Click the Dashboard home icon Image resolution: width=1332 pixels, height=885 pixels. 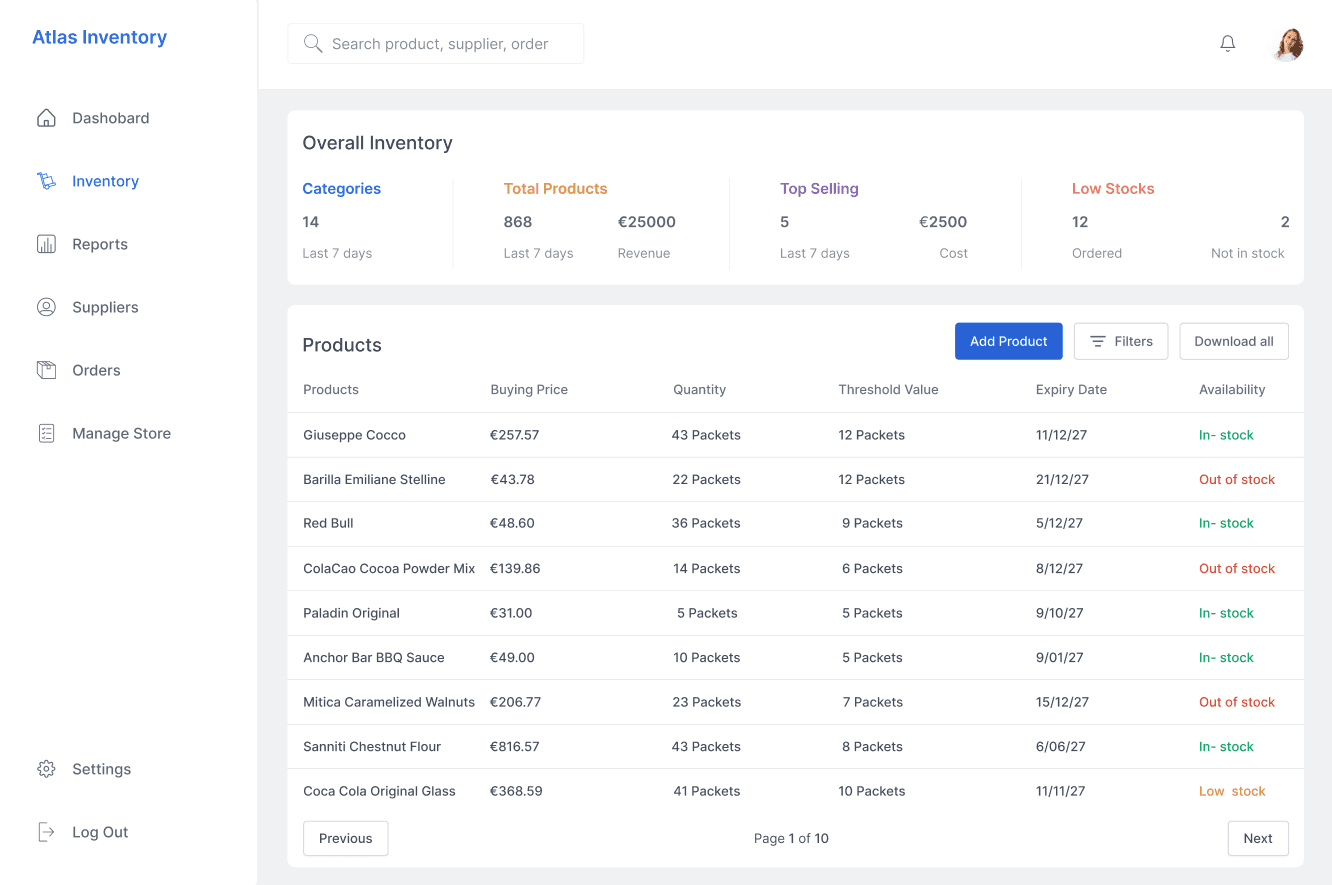[x=46, y=118]
